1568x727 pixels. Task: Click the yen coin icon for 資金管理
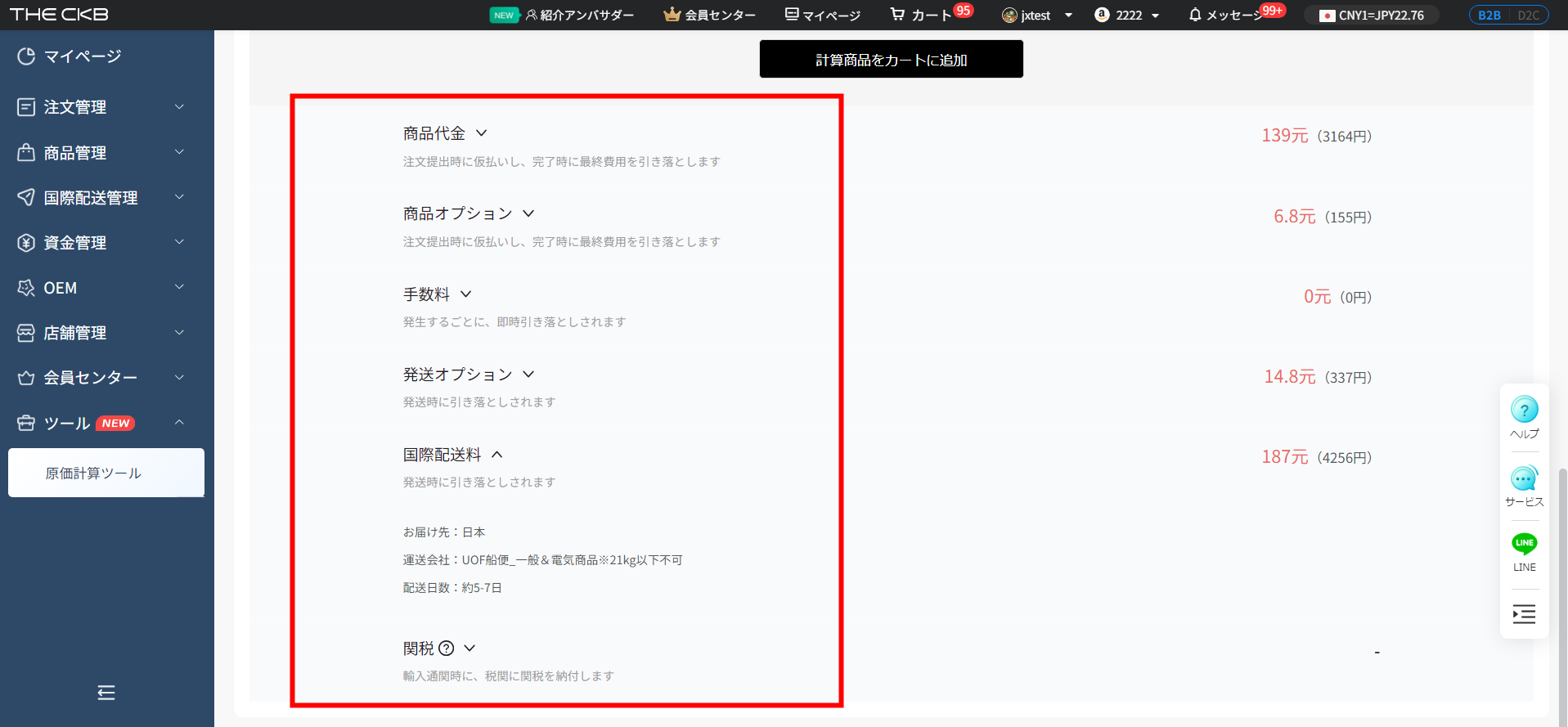pos(26,242)
